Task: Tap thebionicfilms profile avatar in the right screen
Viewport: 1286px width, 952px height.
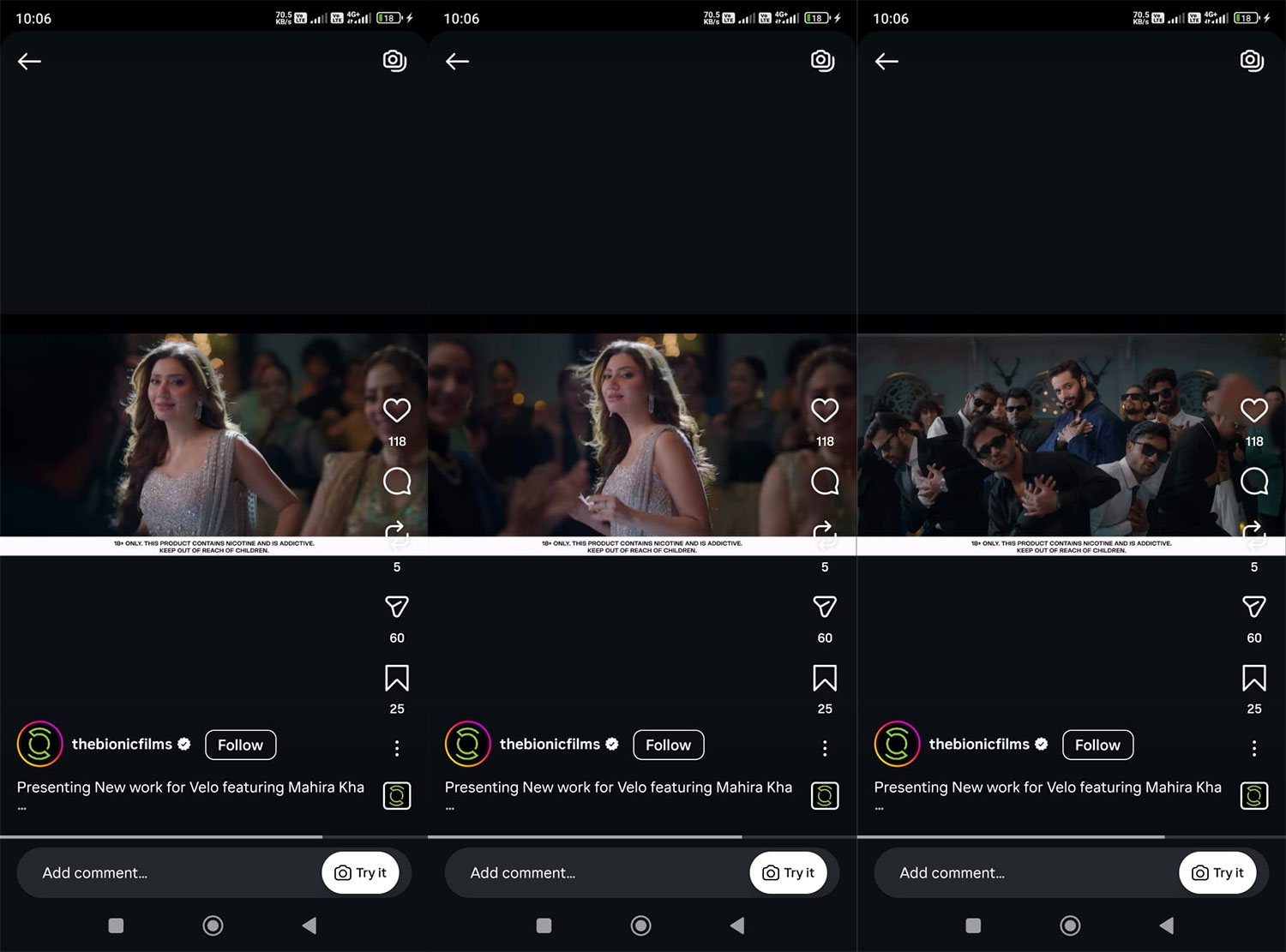Action: click(897, 744)
